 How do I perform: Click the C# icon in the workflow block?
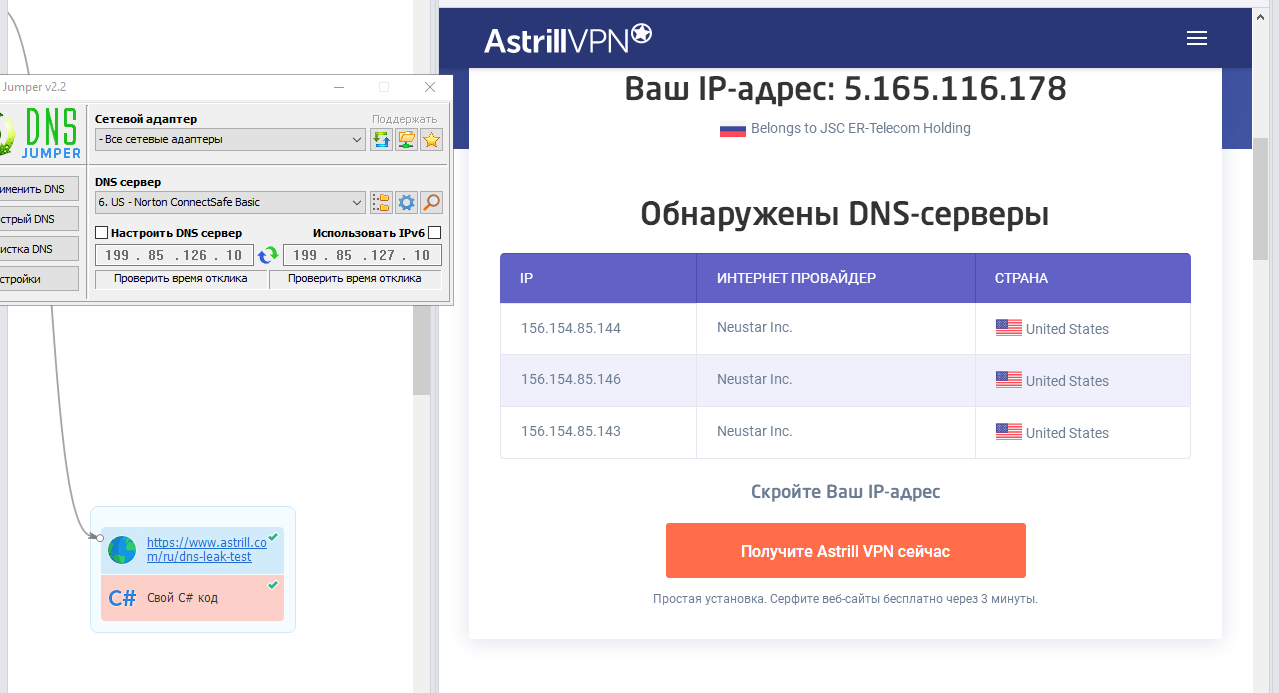122,598
